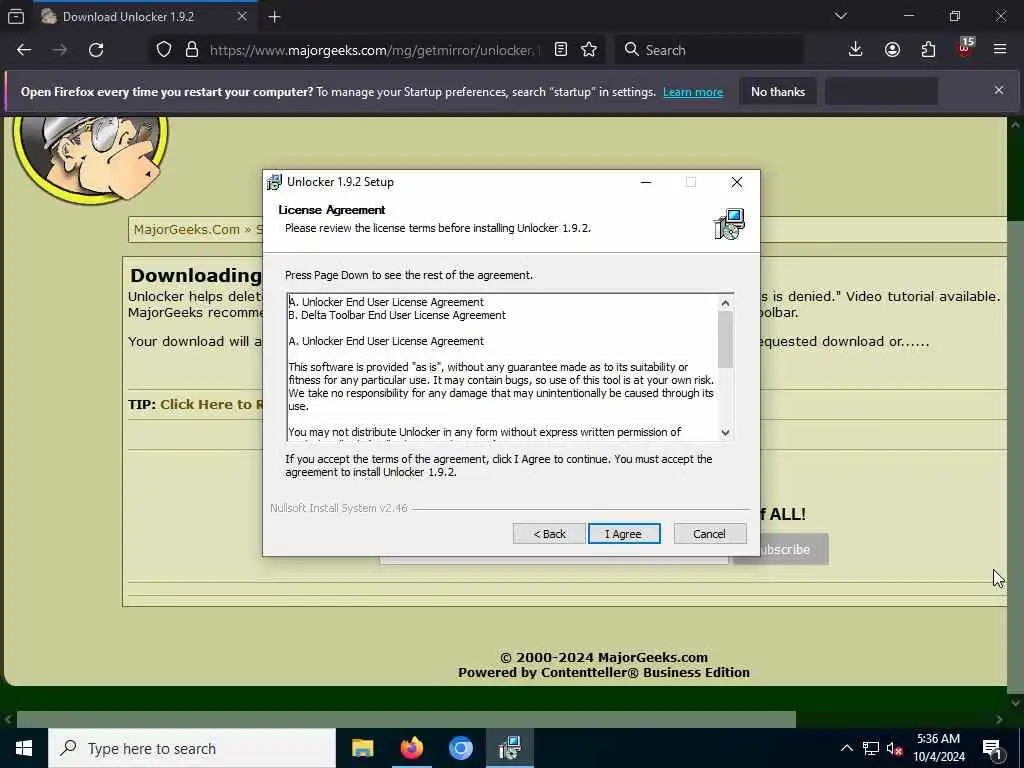Click the Type here to search box
The height and width of the screenshot is (768, 1024).
(192, 748)
